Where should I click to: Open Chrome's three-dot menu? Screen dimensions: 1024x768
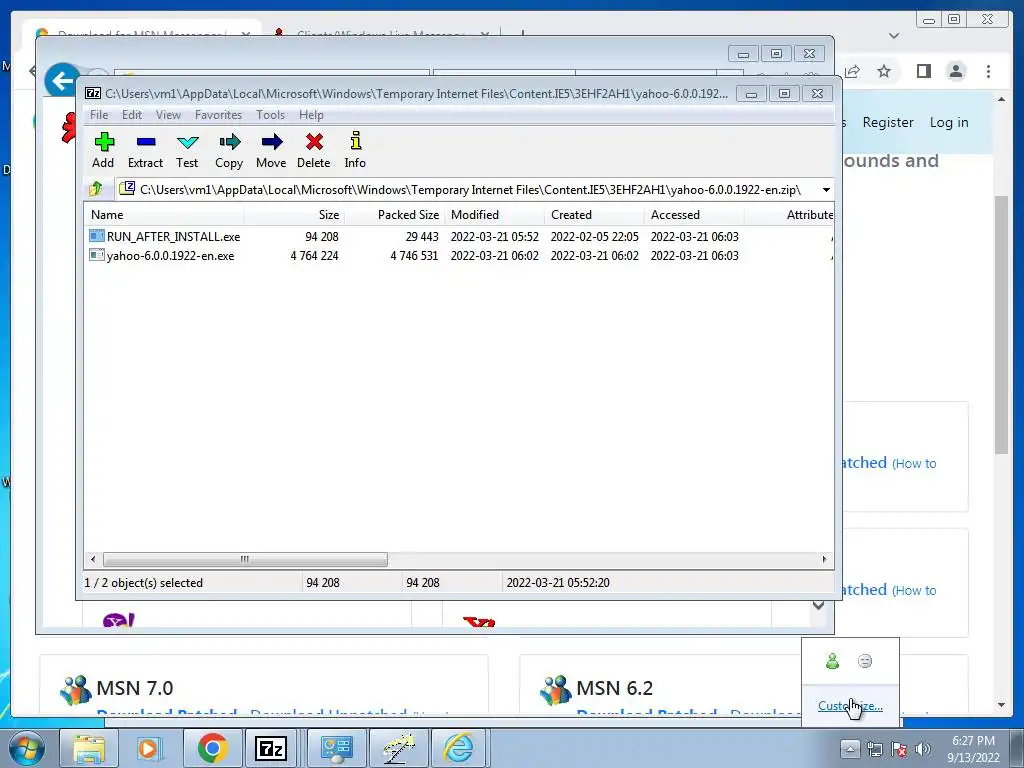tap(989, 71)
